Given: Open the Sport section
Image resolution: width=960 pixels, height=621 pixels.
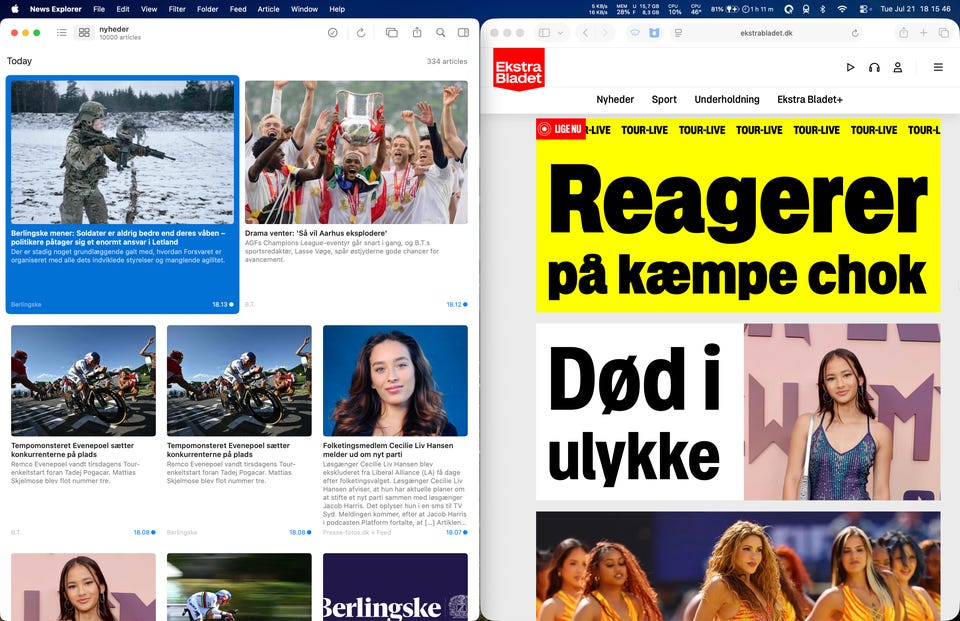Looking at the screenshot, I should pyautogui.click(x=664, y=99).
